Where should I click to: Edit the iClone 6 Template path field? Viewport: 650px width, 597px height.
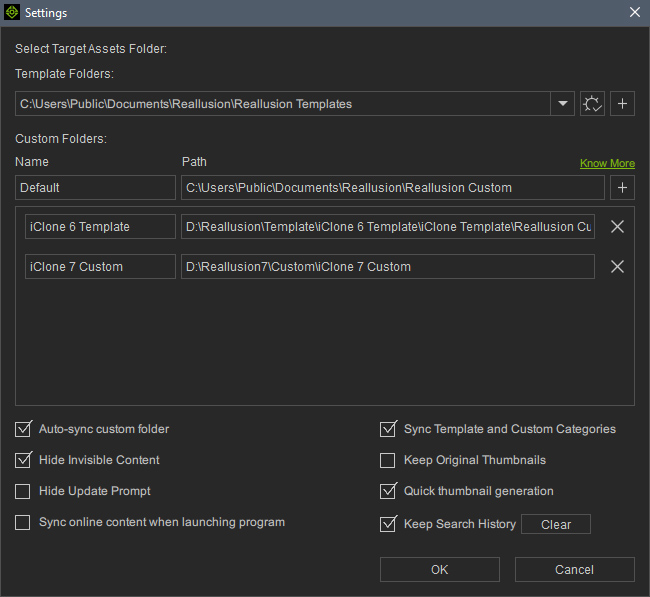tap(388, 226)
